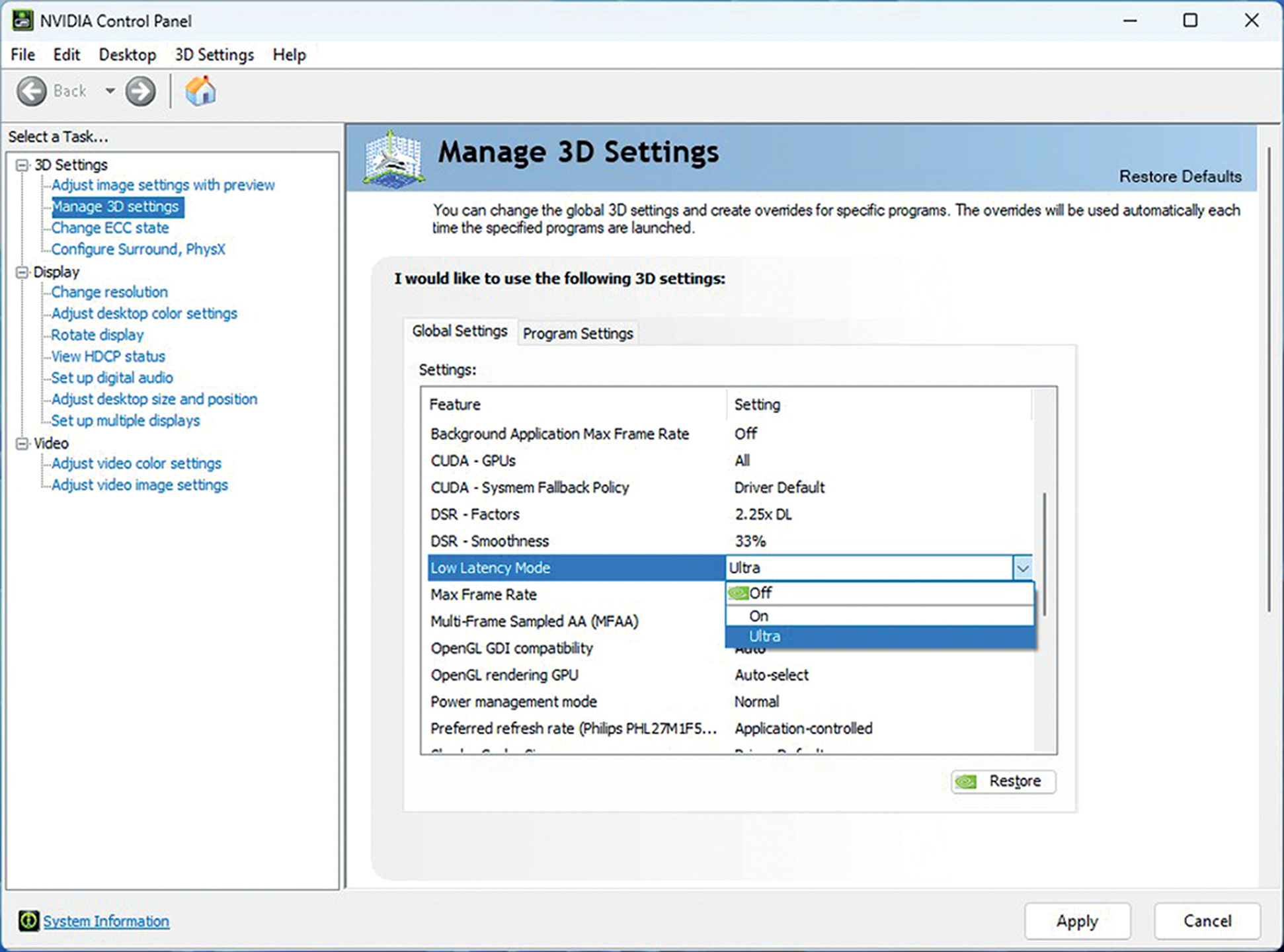Switch to the Program Settings tab
1284x952 pixels.
click(578, 333)
